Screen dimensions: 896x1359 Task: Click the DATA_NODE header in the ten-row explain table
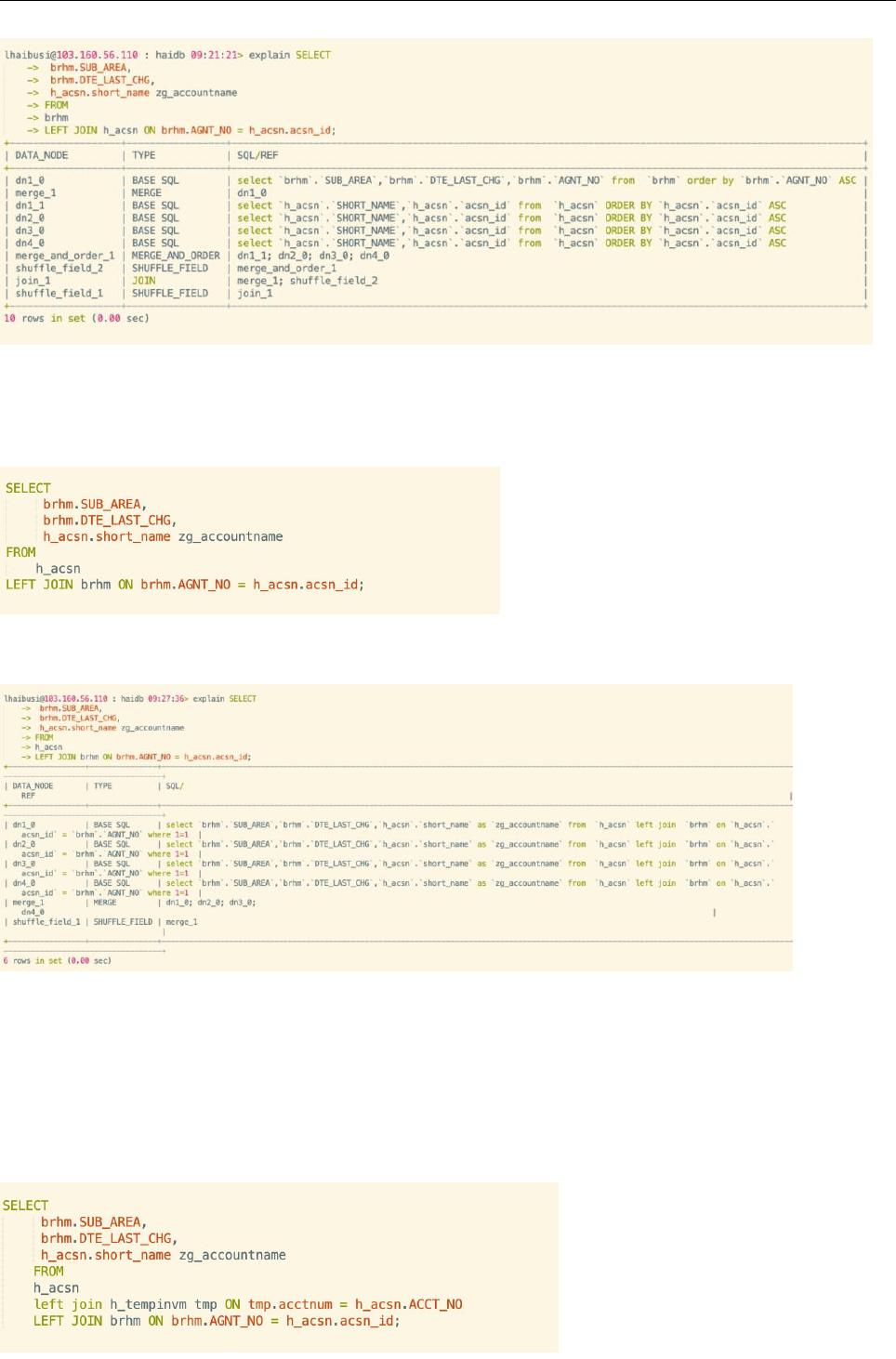tap(42, 155)
